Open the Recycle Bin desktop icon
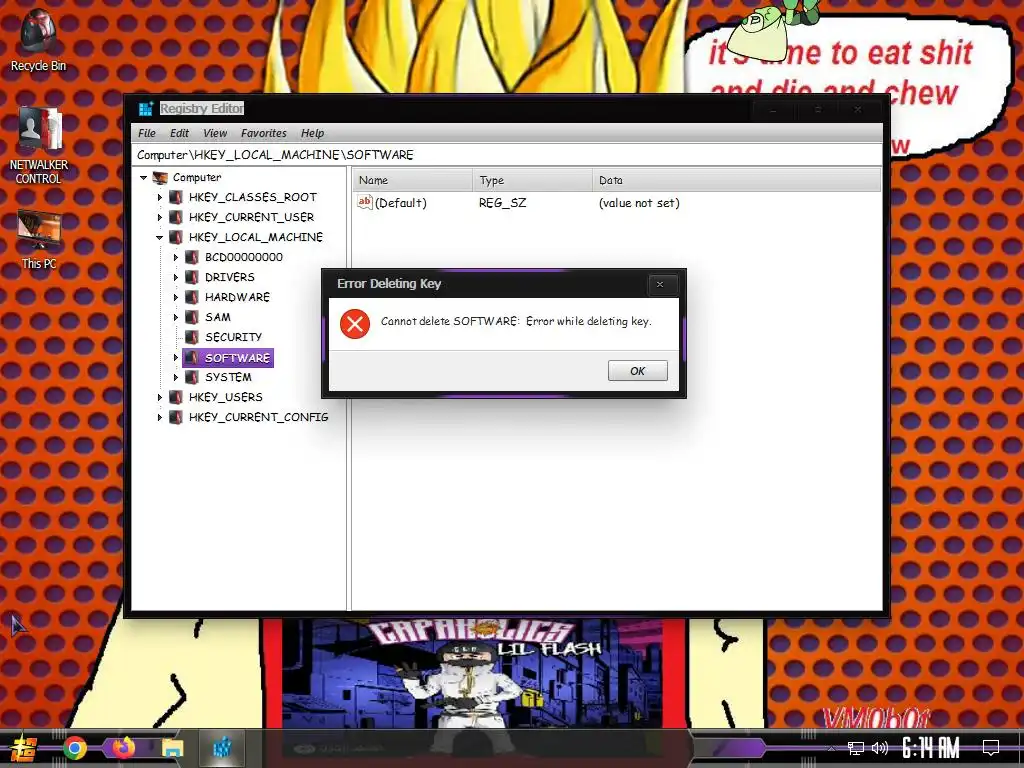 coord(39,39)
